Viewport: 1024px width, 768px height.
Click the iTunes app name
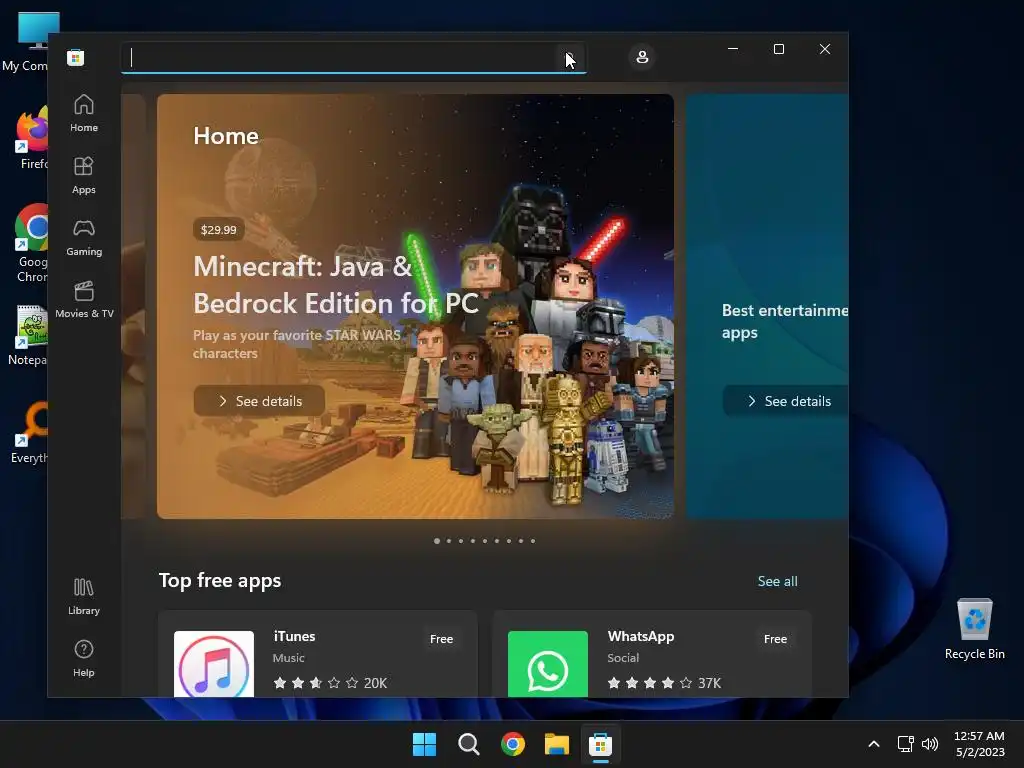pyautogui.click(x=294, y=636)
